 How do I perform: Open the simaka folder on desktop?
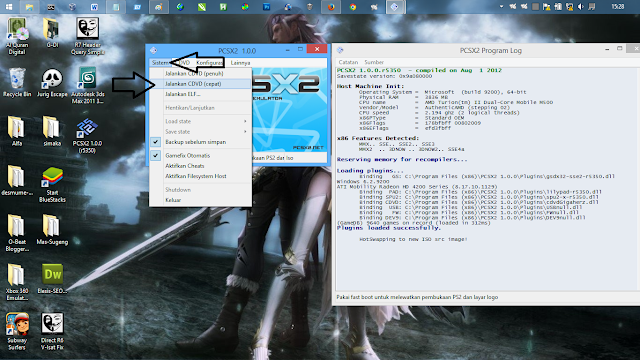click(52, 131)
